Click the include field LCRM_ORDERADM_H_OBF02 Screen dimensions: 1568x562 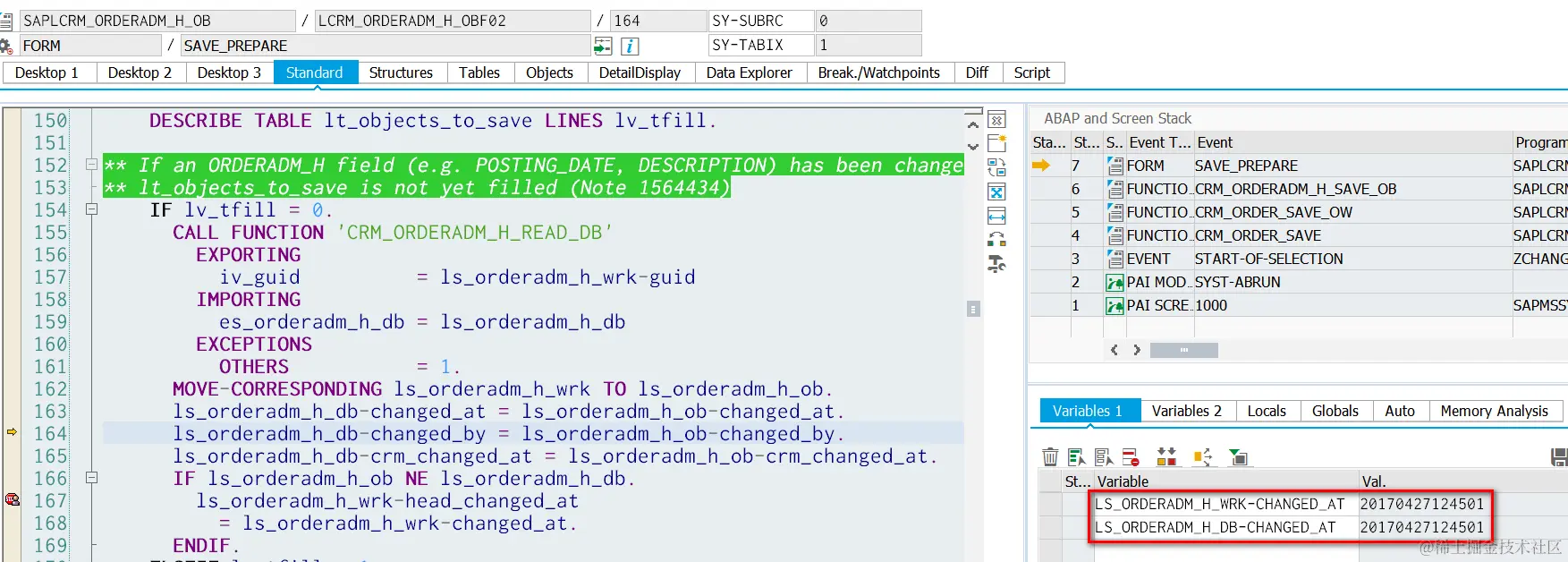pyautogui.click(x=453, y=21)
